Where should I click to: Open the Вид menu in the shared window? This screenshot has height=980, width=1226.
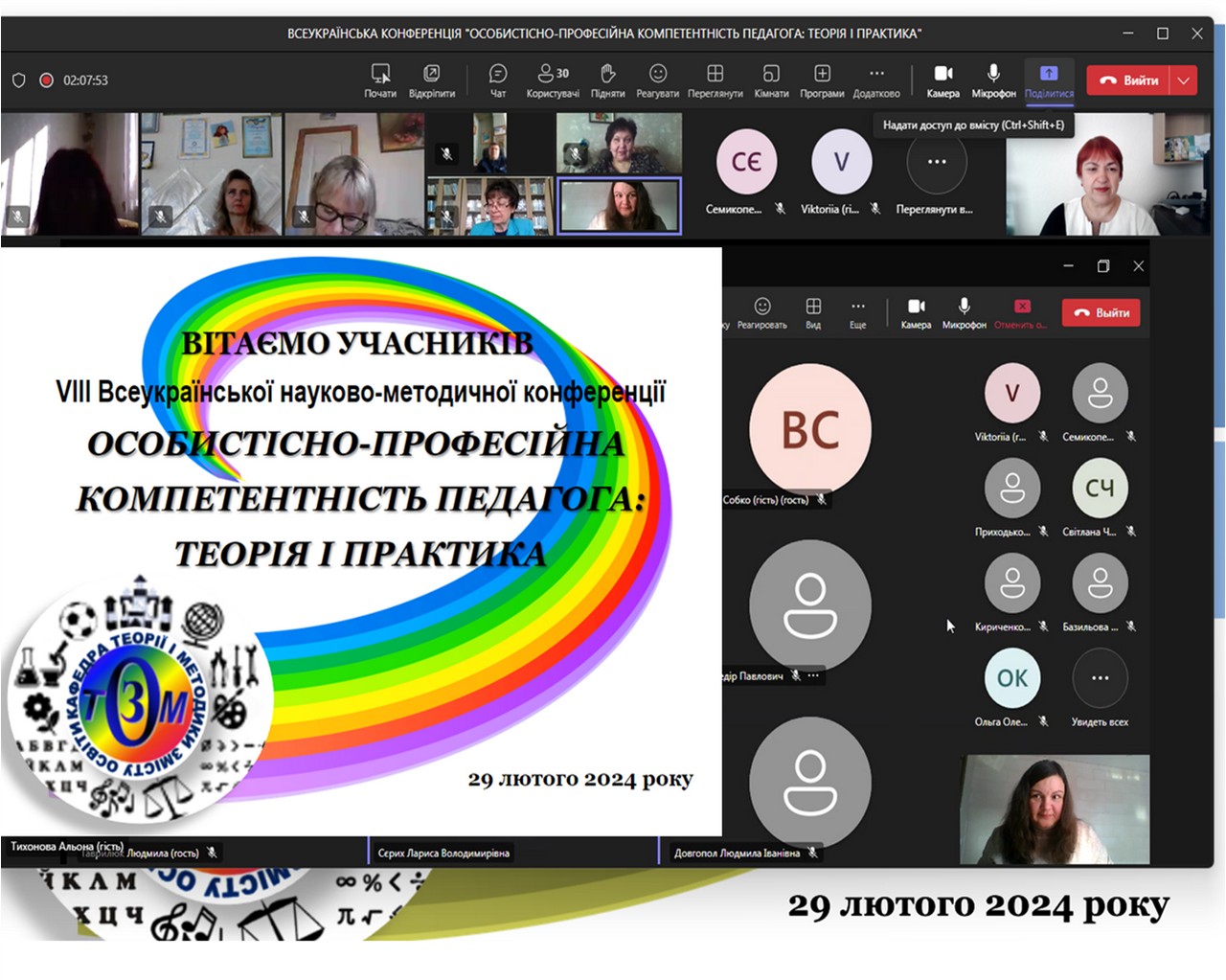coord(813,313)
